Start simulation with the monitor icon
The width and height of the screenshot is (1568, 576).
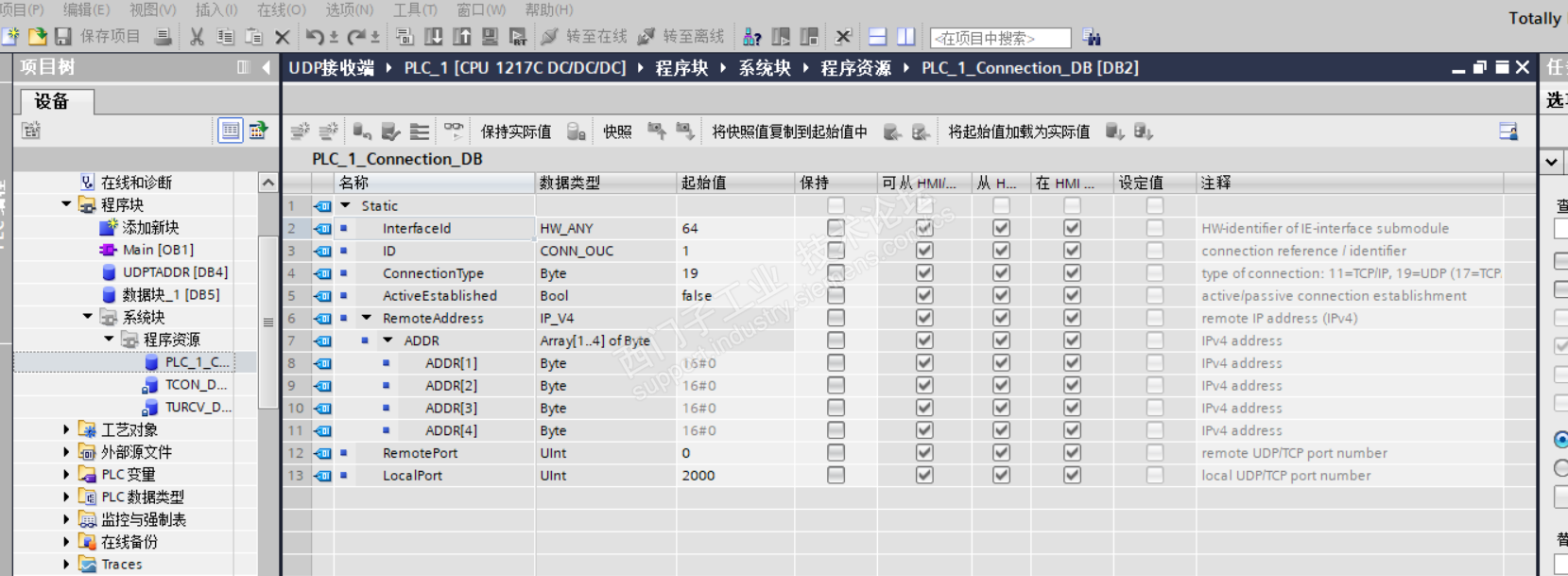490,37
